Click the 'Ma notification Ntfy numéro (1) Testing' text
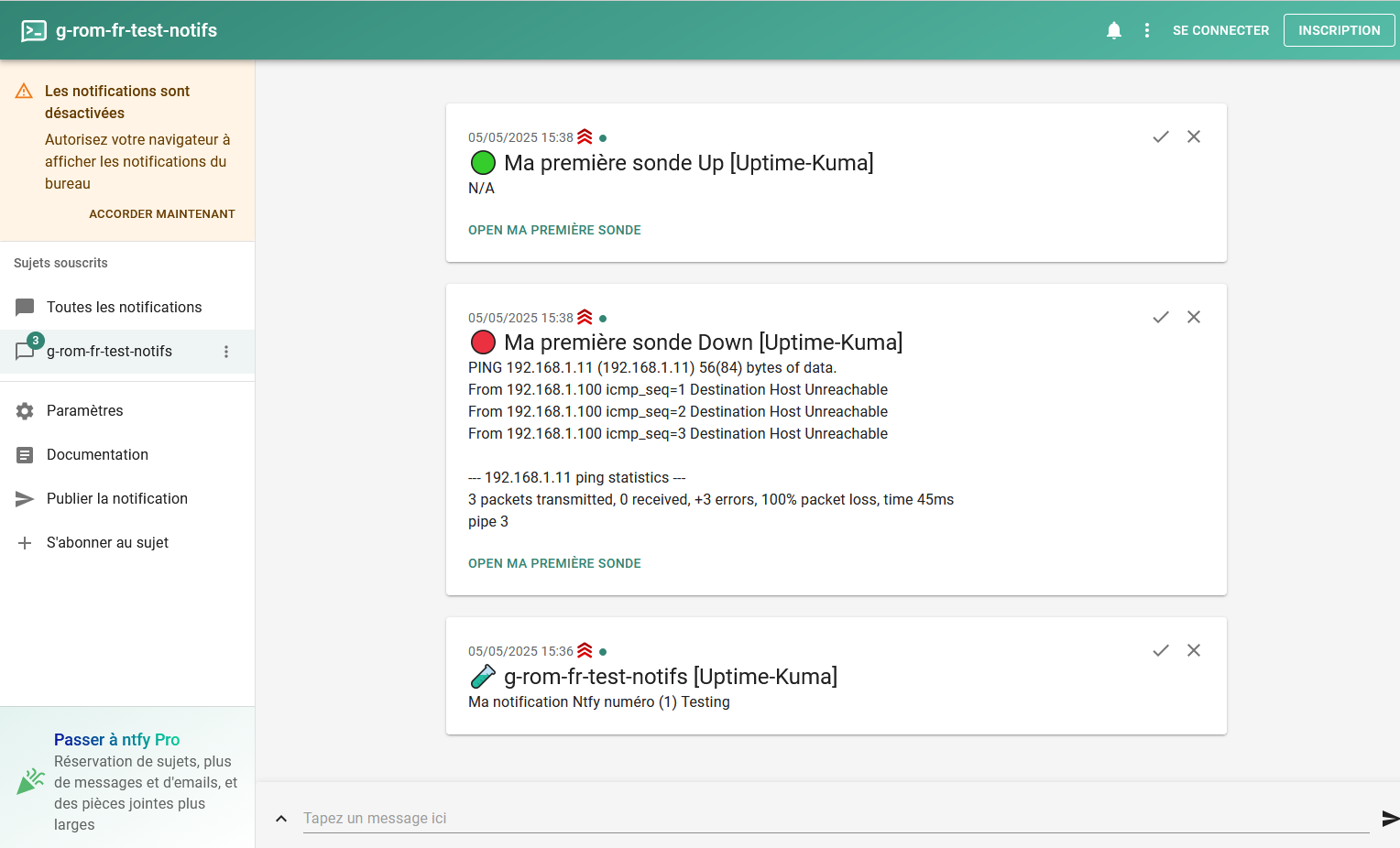Image resolution: width=1400 pixels, height=848 pixels. (599, 702)
